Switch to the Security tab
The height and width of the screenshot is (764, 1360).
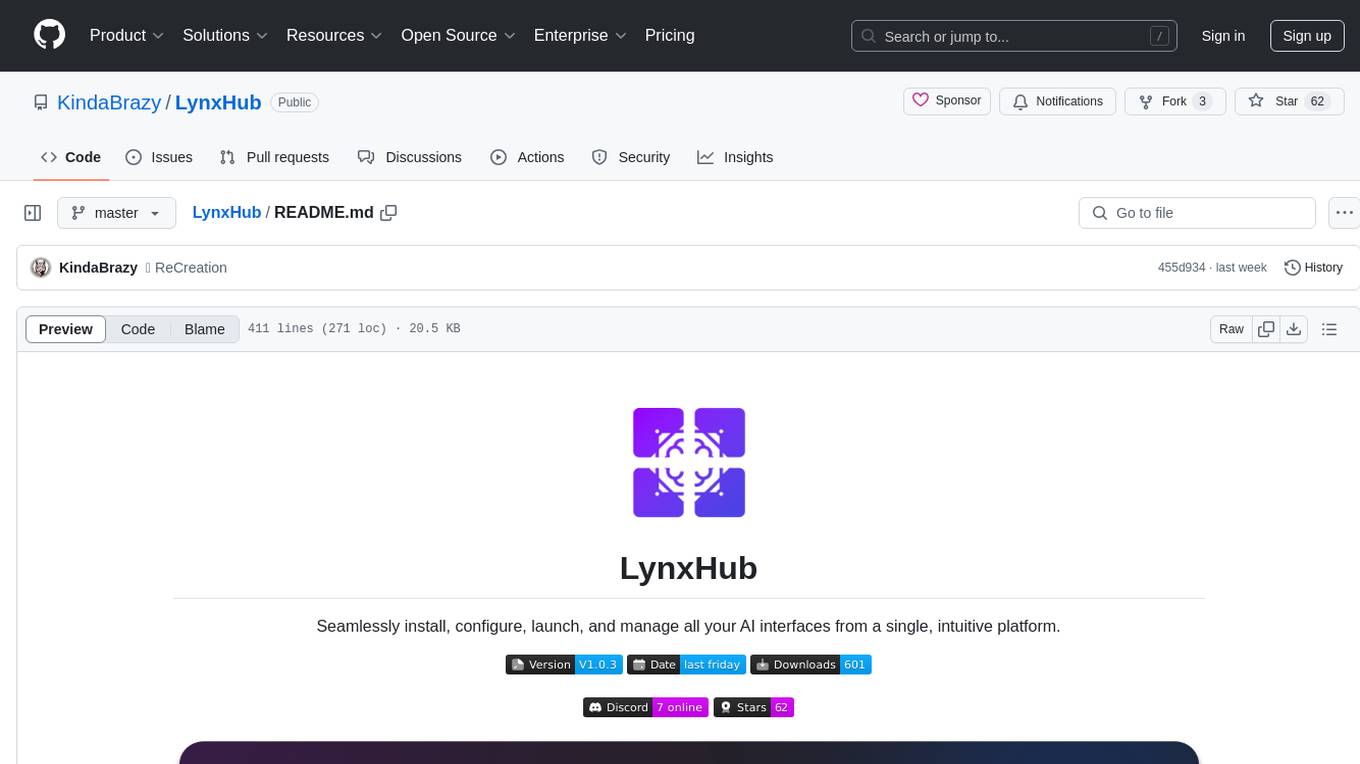click(631, 157)
